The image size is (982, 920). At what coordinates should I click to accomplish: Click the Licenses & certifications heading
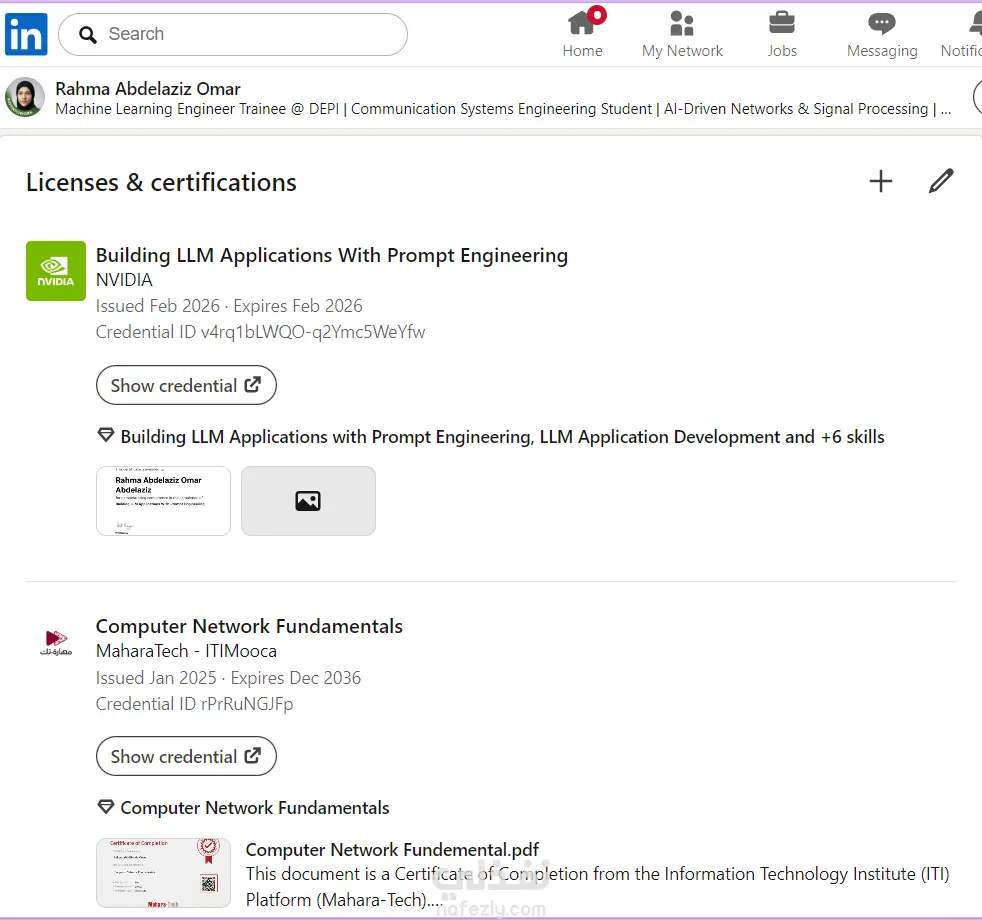(x=161, y=182)
